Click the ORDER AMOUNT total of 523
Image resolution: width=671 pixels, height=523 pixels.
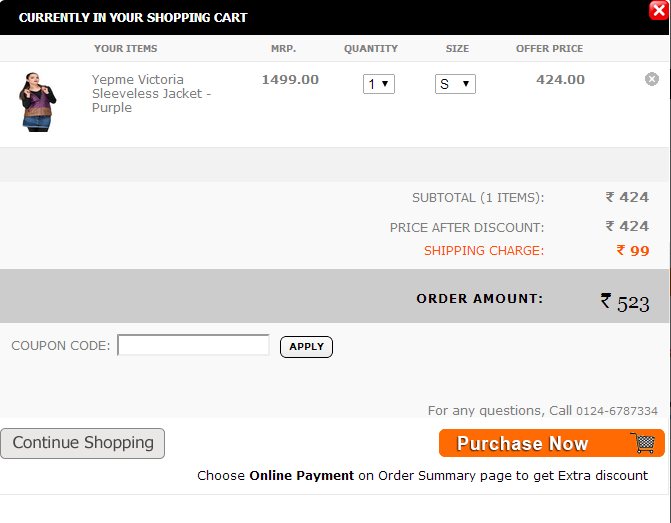(x=625, y=303)
